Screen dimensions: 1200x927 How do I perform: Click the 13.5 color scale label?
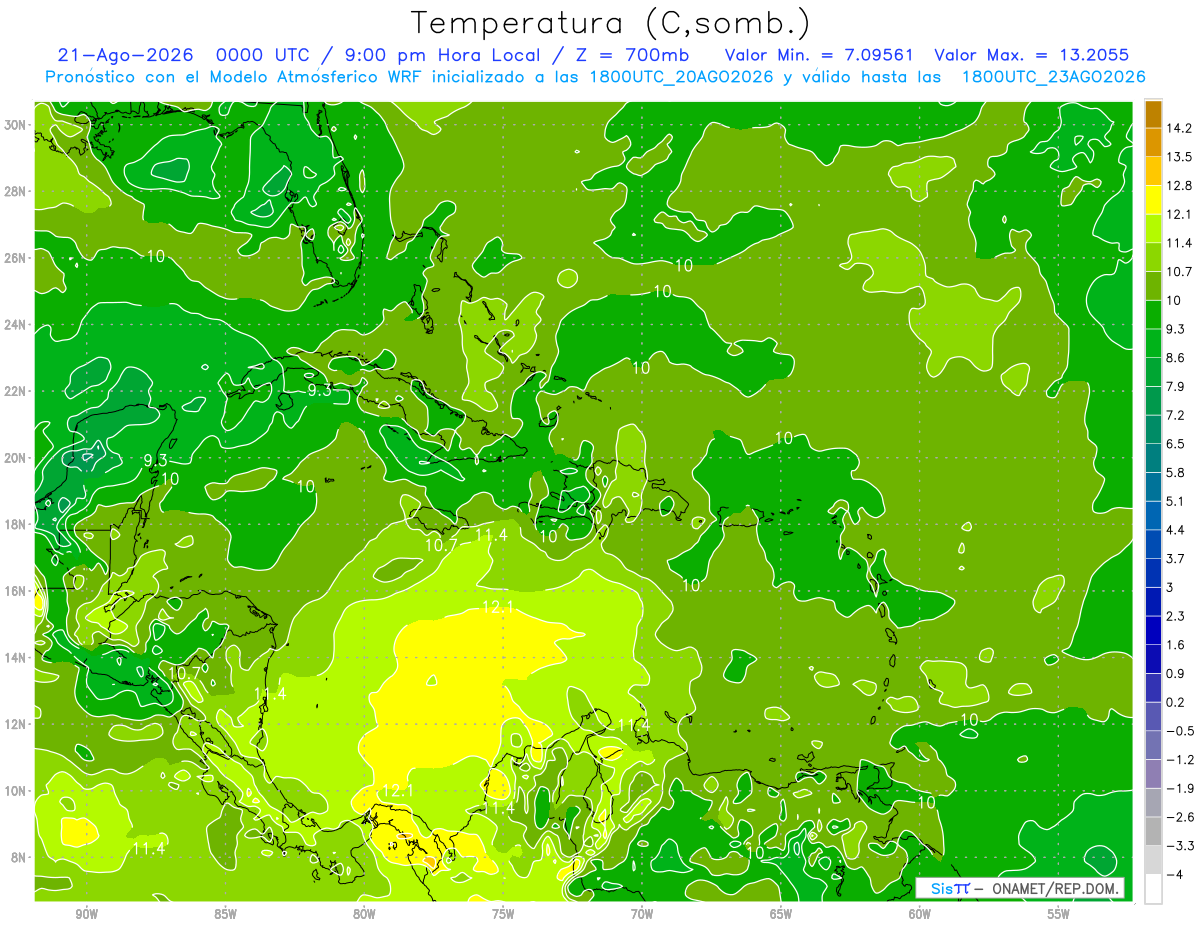click(x=1179, y=157)
